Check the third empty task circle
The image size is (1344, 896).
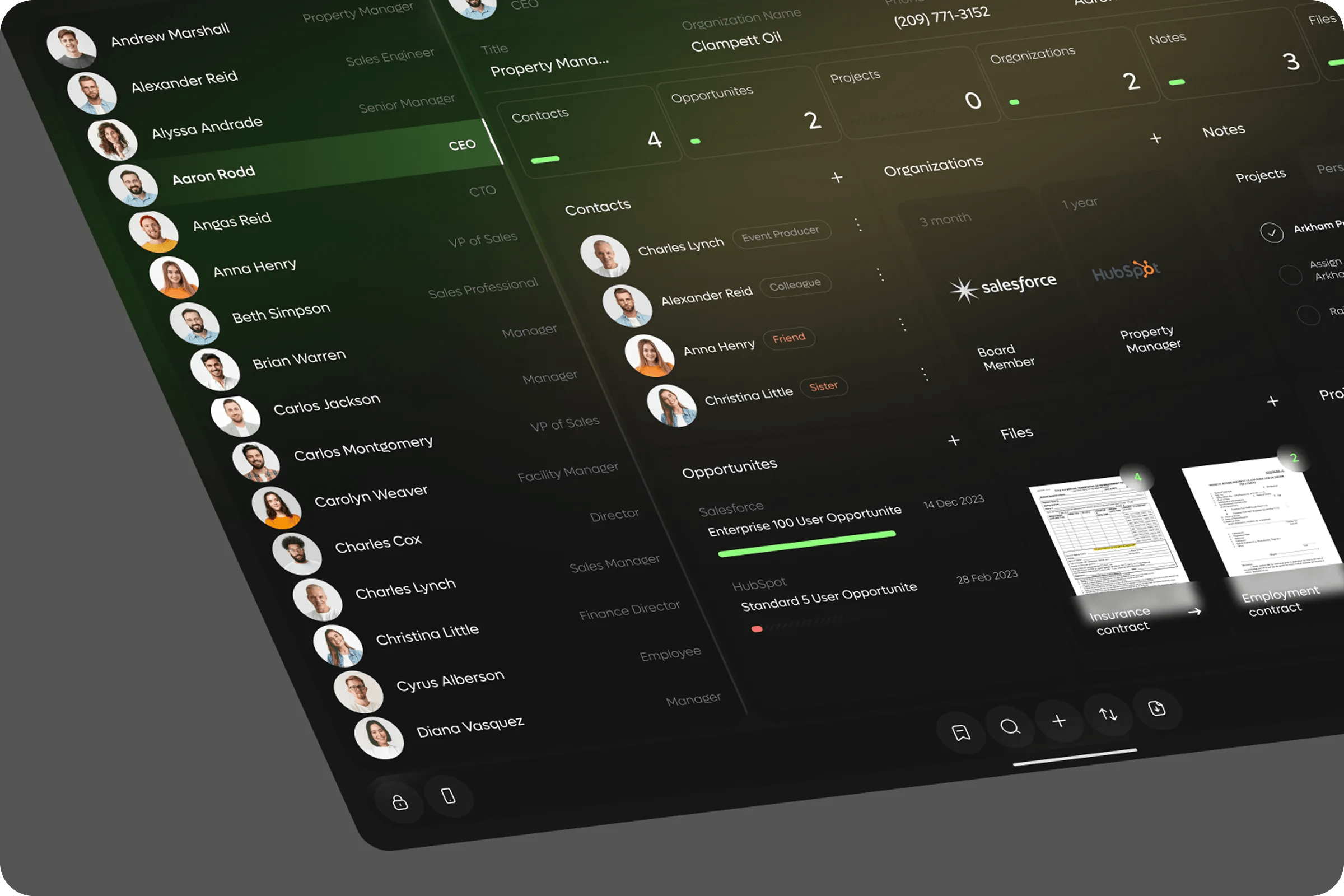tap(1308, 315)
